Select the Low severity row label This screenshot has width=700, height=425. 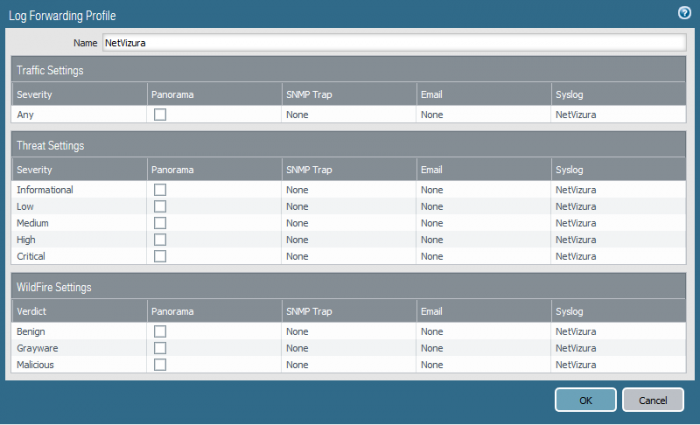pos(25,206)
